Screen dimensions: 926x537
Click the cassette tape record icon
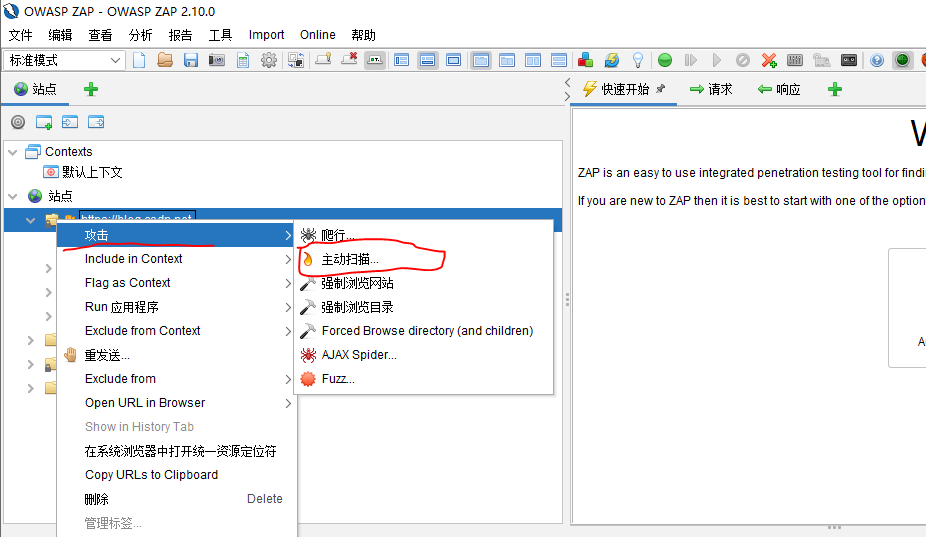click(849, 60)
